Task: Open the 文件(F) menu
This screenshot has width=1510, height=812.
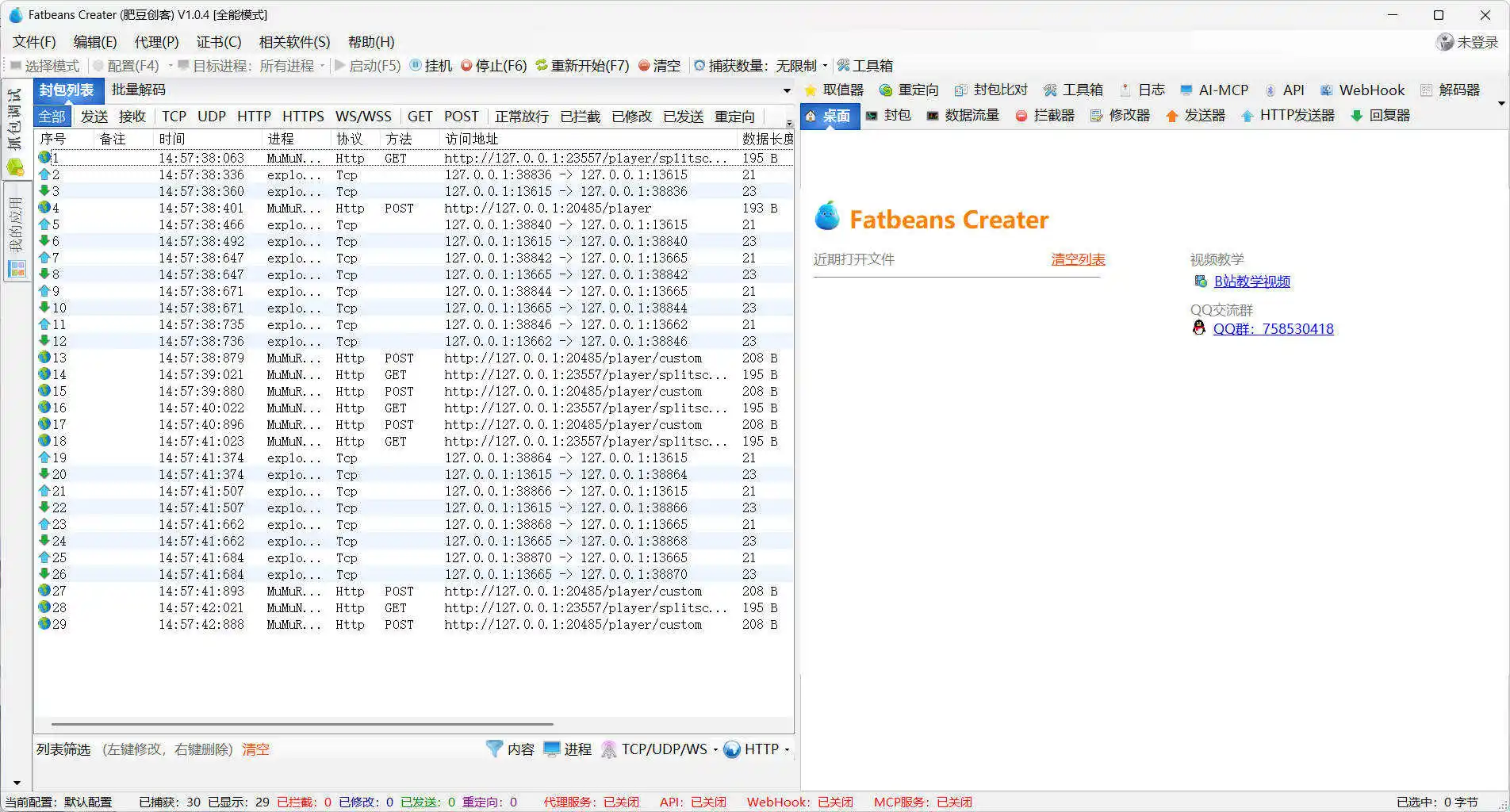Action: pyautogui.click(x=34, y=42)
